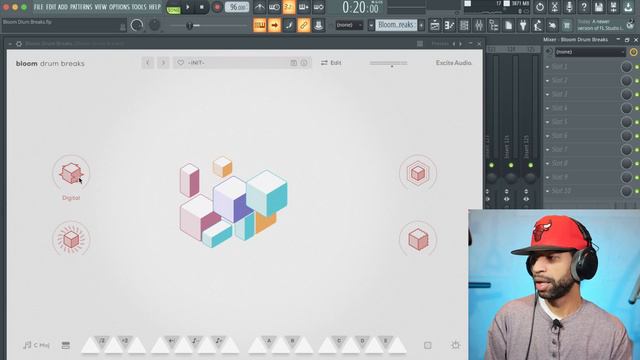This screenshot has height=360, width=640.
Task: Open the EDIT menu
Action: coord(51,7)
